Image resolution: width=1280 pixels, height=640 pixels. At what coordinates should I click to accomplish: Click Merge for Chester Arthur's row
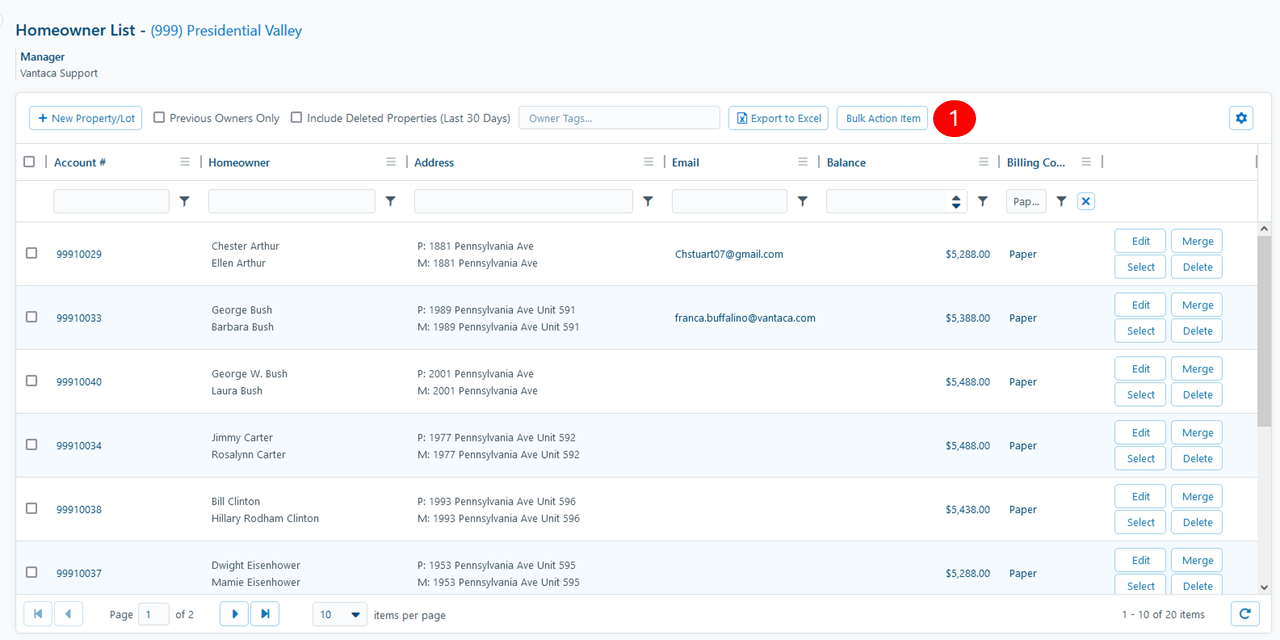coord(1196,241)
